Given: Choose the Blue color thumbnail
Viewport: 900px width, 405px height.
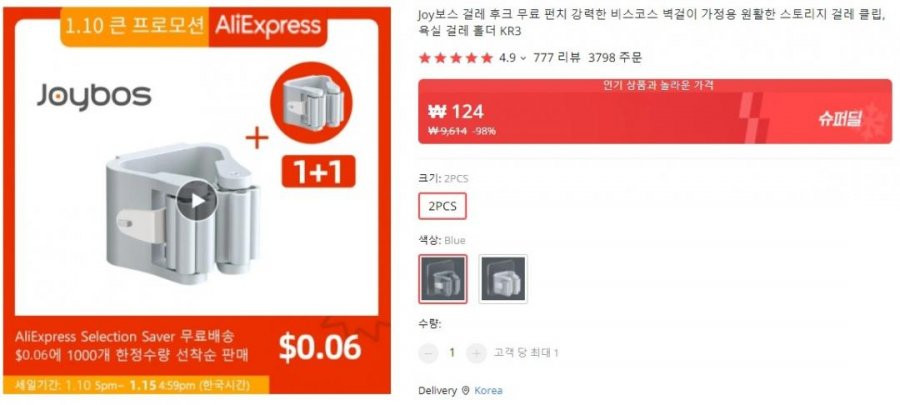Looking at the screenshot, I should click(x=443, y=279).
